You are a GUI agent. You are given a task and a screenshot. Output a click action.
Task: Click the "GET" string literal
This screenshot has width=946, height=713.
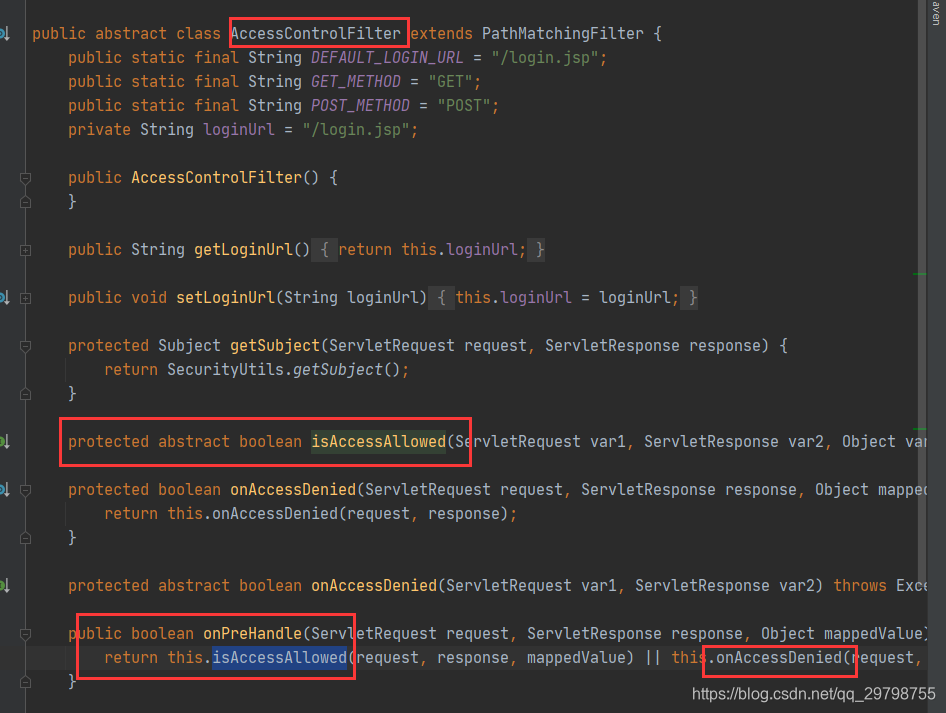coord(450,81)
